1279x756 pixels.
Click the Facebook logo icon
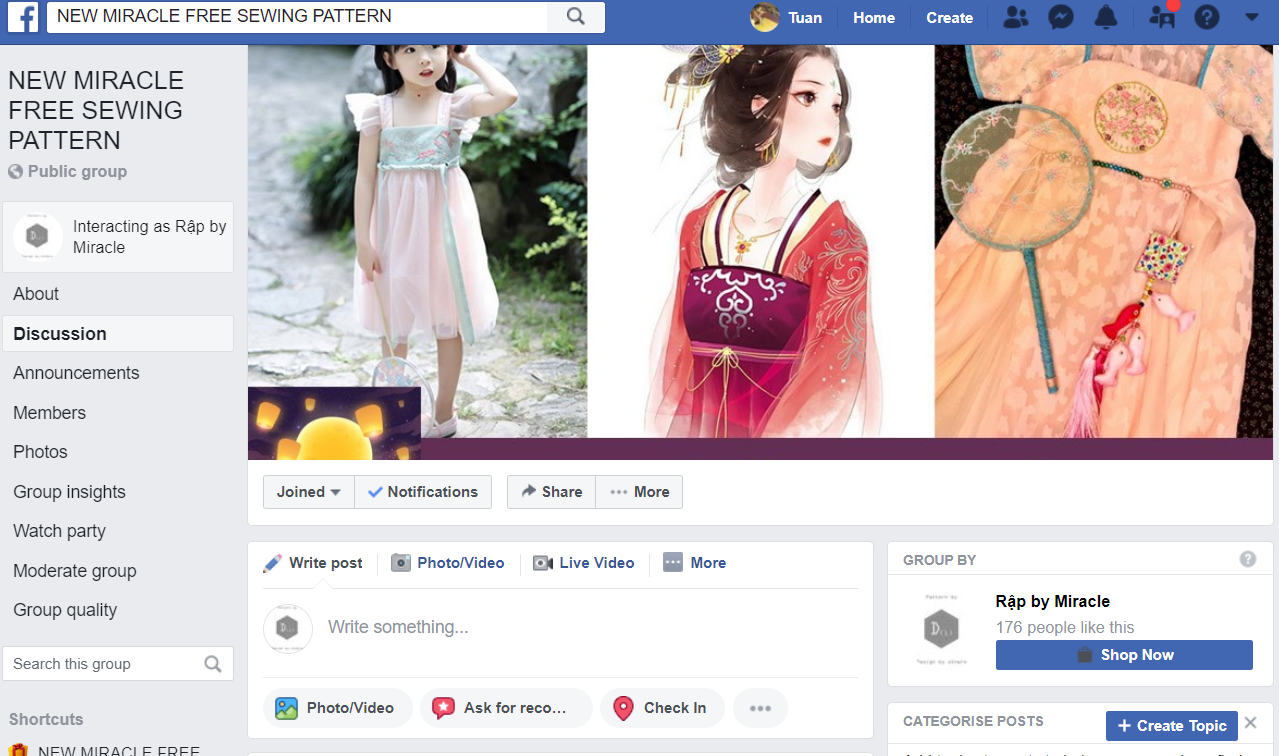pyautogui.click(x=22, y=17)
